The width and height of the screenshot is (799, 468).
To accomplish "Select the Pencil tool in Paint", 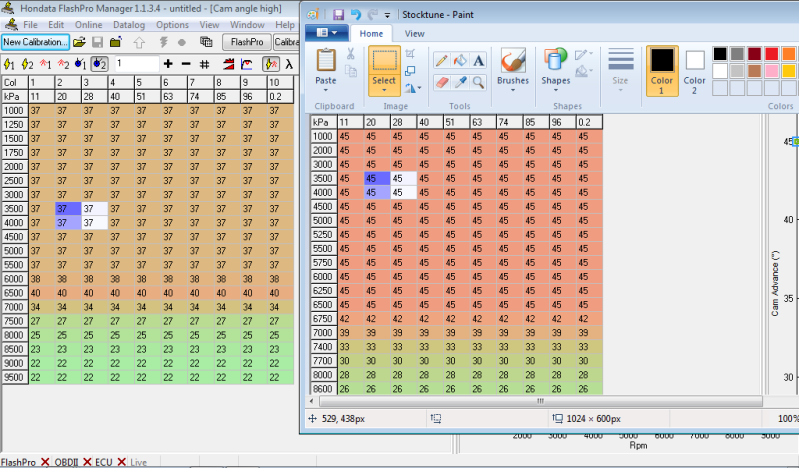I will point(441,60).
